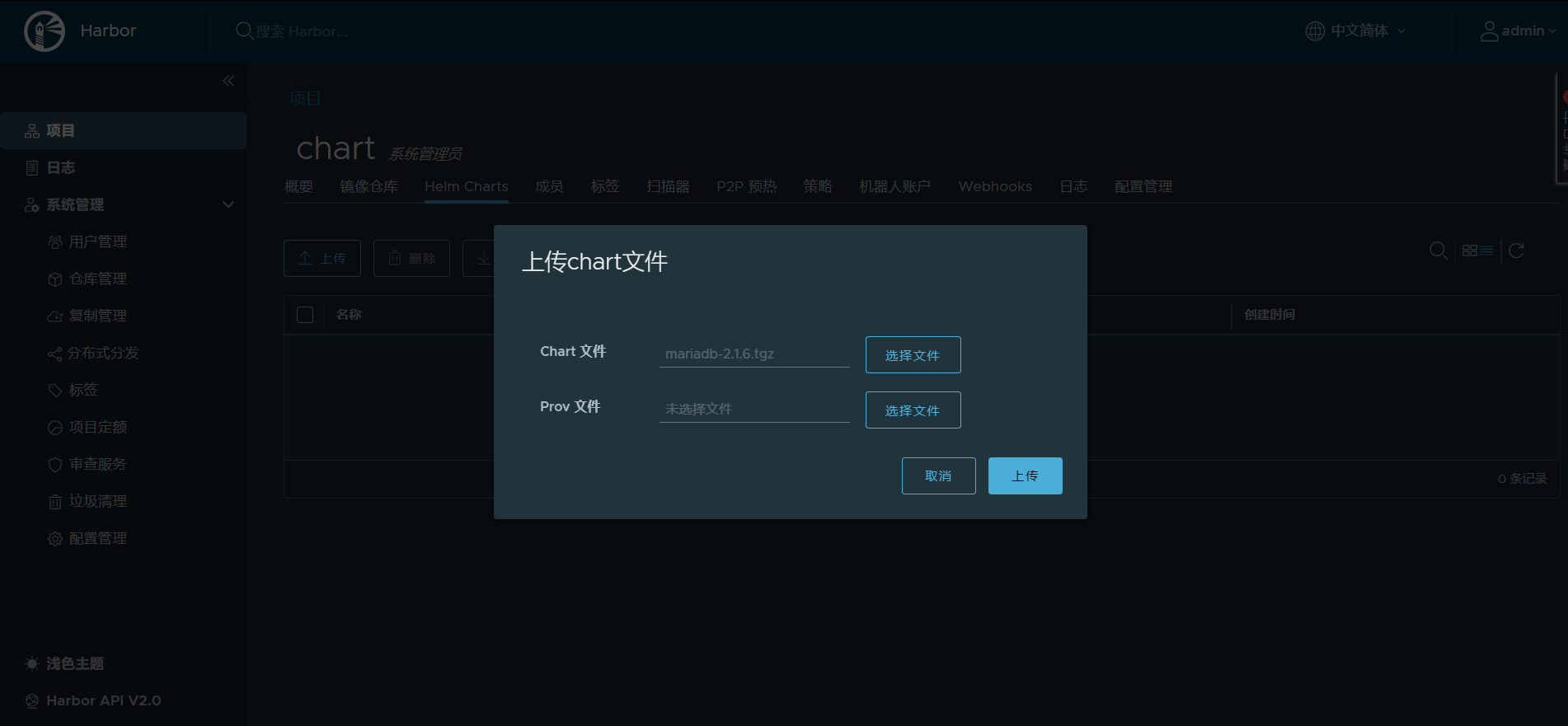The image size is (1568, 726).
Task: Select all charts with header checkbox
Action: tap(305, 315)
